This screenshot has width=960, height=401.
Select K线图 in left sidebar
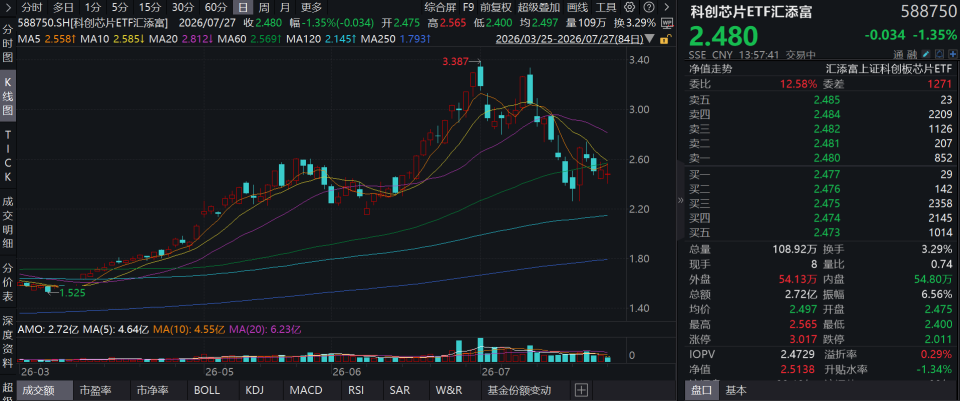coord(7,96)
